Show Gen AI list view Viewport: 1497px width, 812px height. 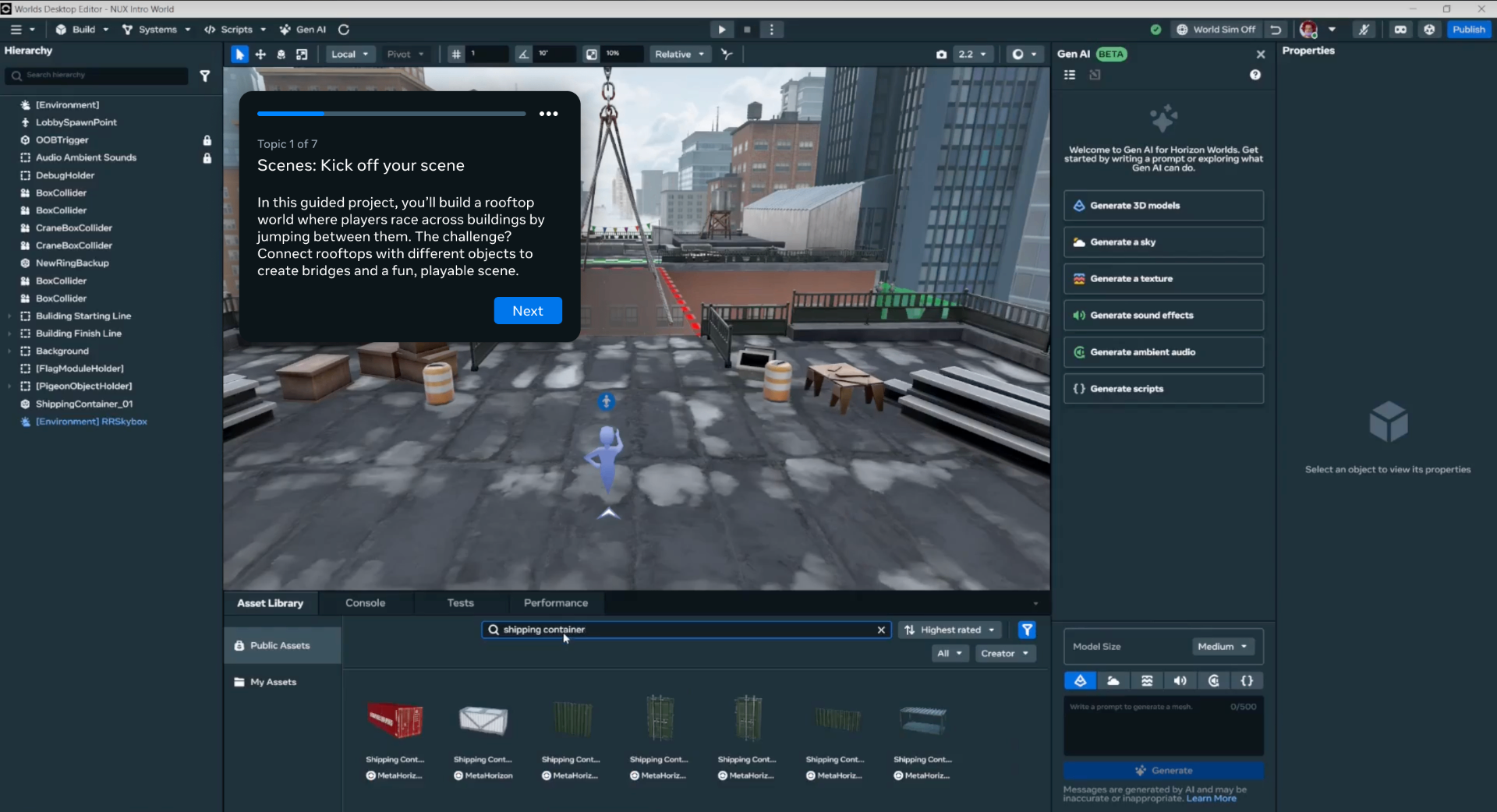pos(1070,75)
